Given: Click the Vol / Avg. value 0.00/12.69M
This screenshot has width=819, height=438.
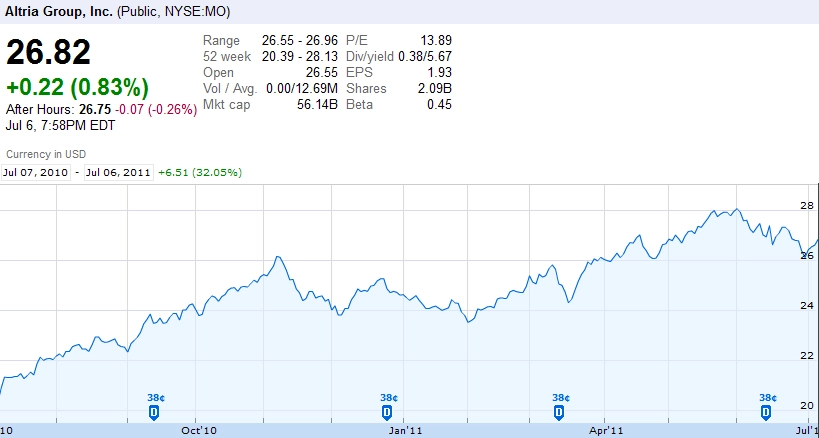Looking at the screenshot, I should (x=302, y=89).
